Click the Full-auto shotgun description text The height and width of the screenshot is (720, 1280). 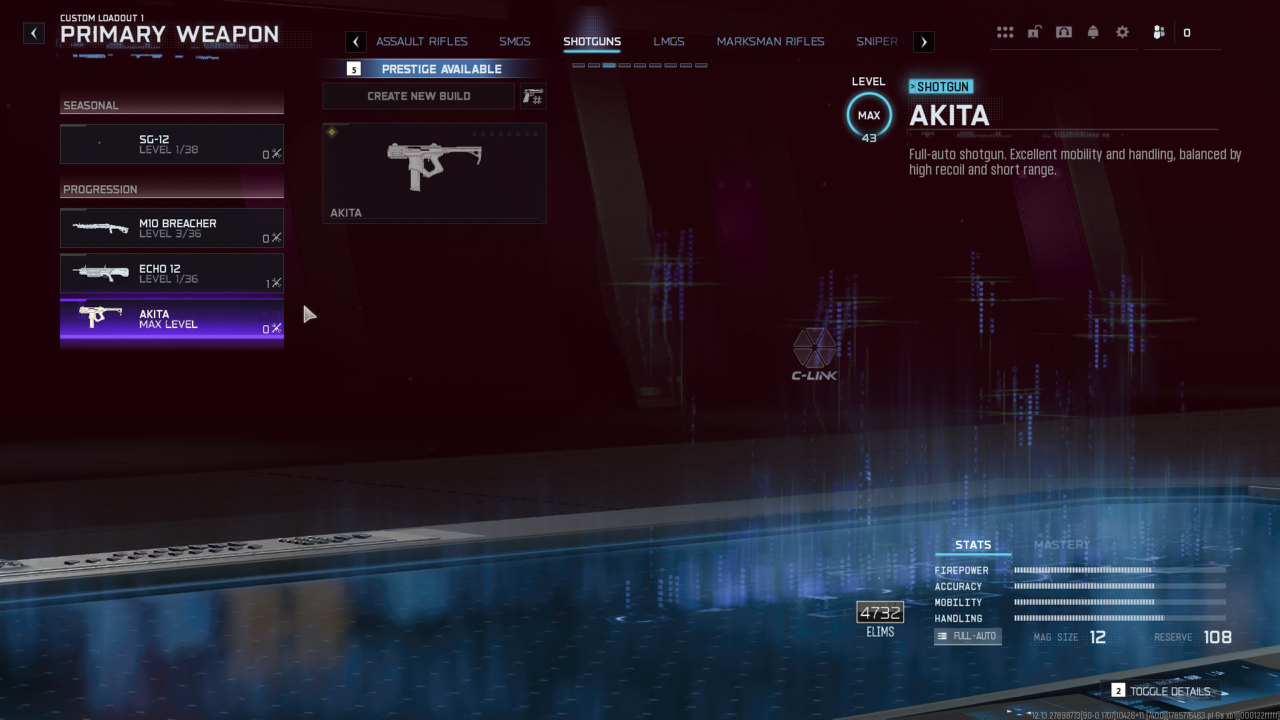tap(1075, 162)
